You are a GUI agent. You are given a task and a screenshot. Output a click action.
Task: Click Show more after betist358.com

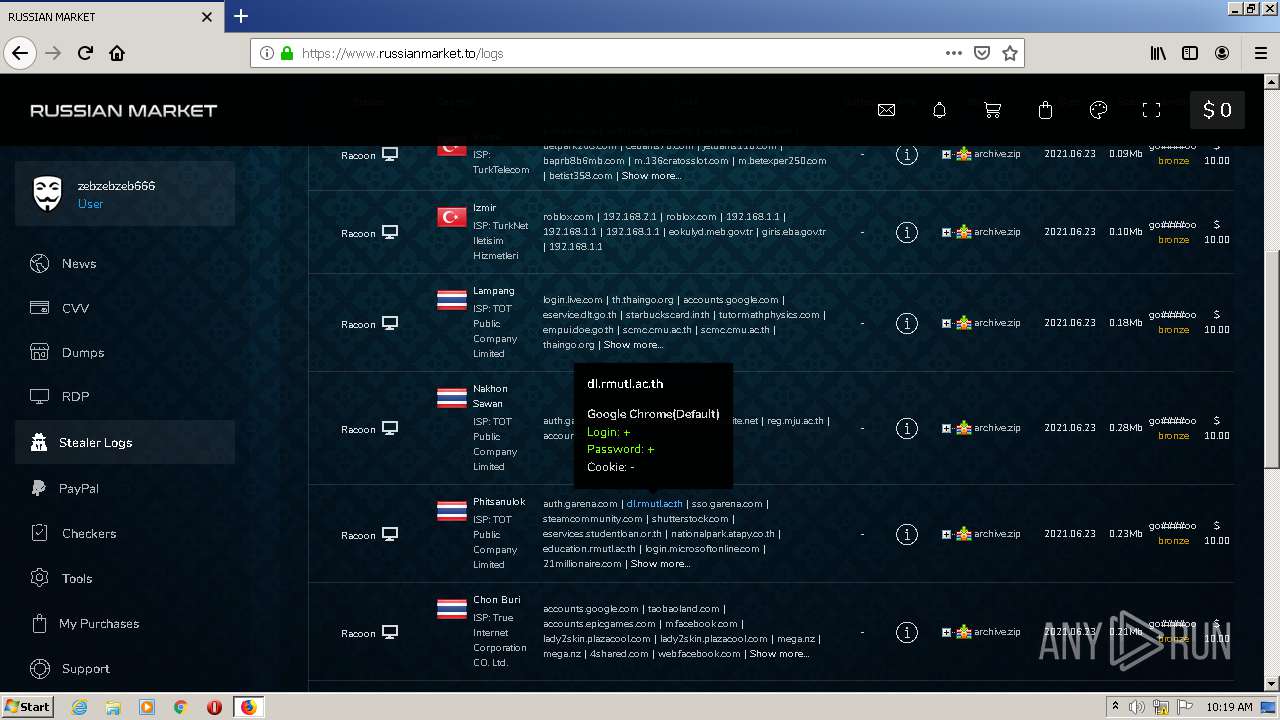click(651, 176)
